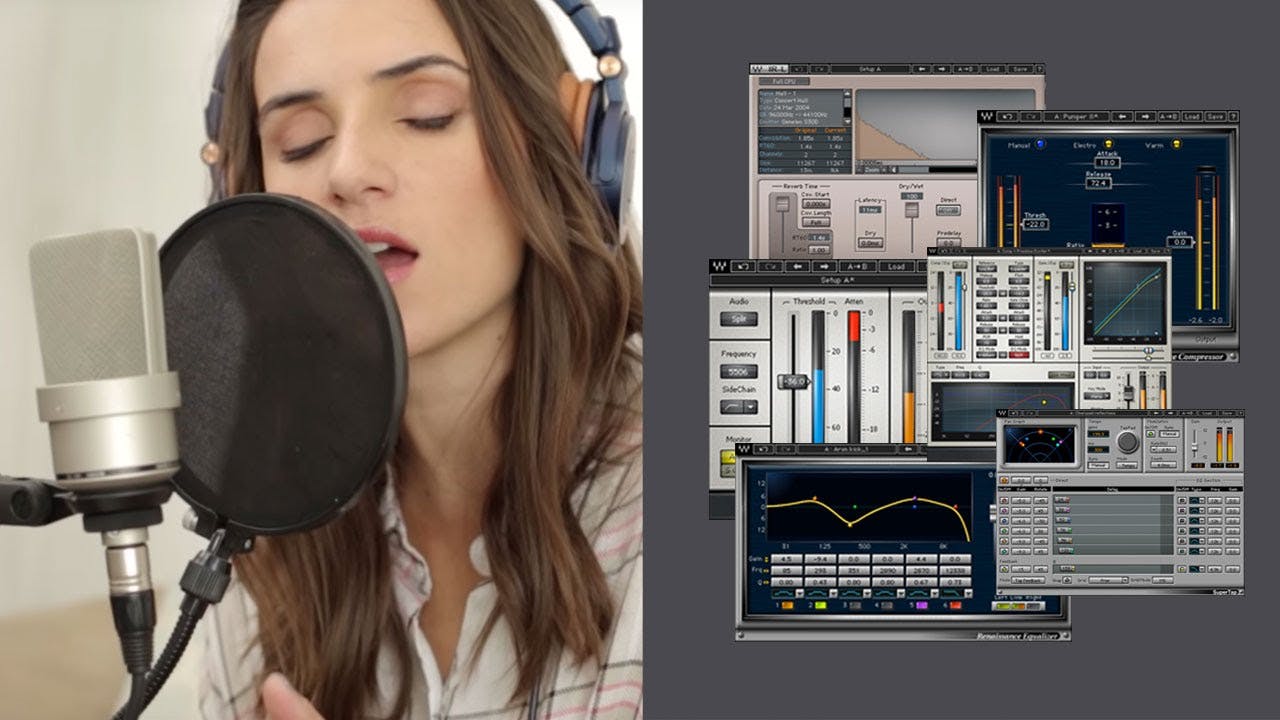
Task: Click the Waves logo in the Renaissance Equalizer window
Action: point(743,449)
